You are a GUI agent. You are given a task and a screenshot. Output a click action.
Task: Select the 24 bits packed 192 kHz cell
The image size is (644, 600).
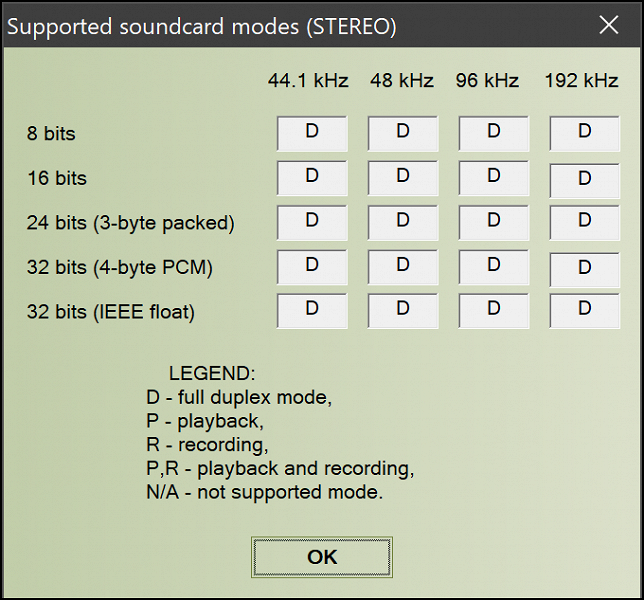tap(585, 222)
